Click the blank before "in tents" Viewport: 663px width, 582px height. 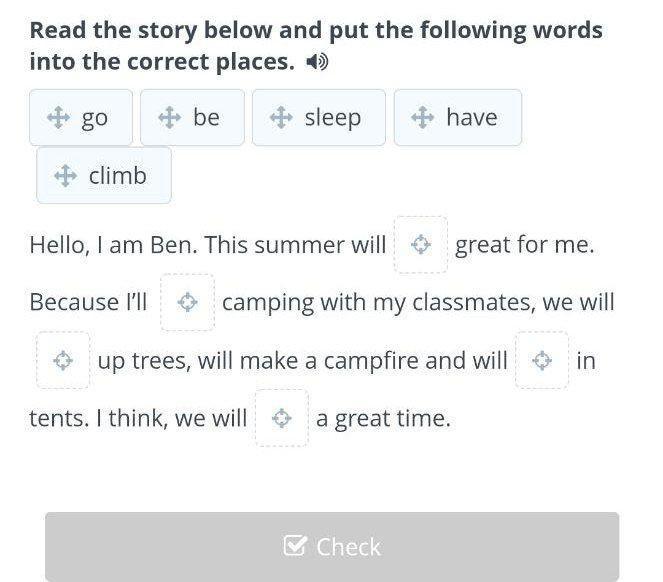point(542,361)
